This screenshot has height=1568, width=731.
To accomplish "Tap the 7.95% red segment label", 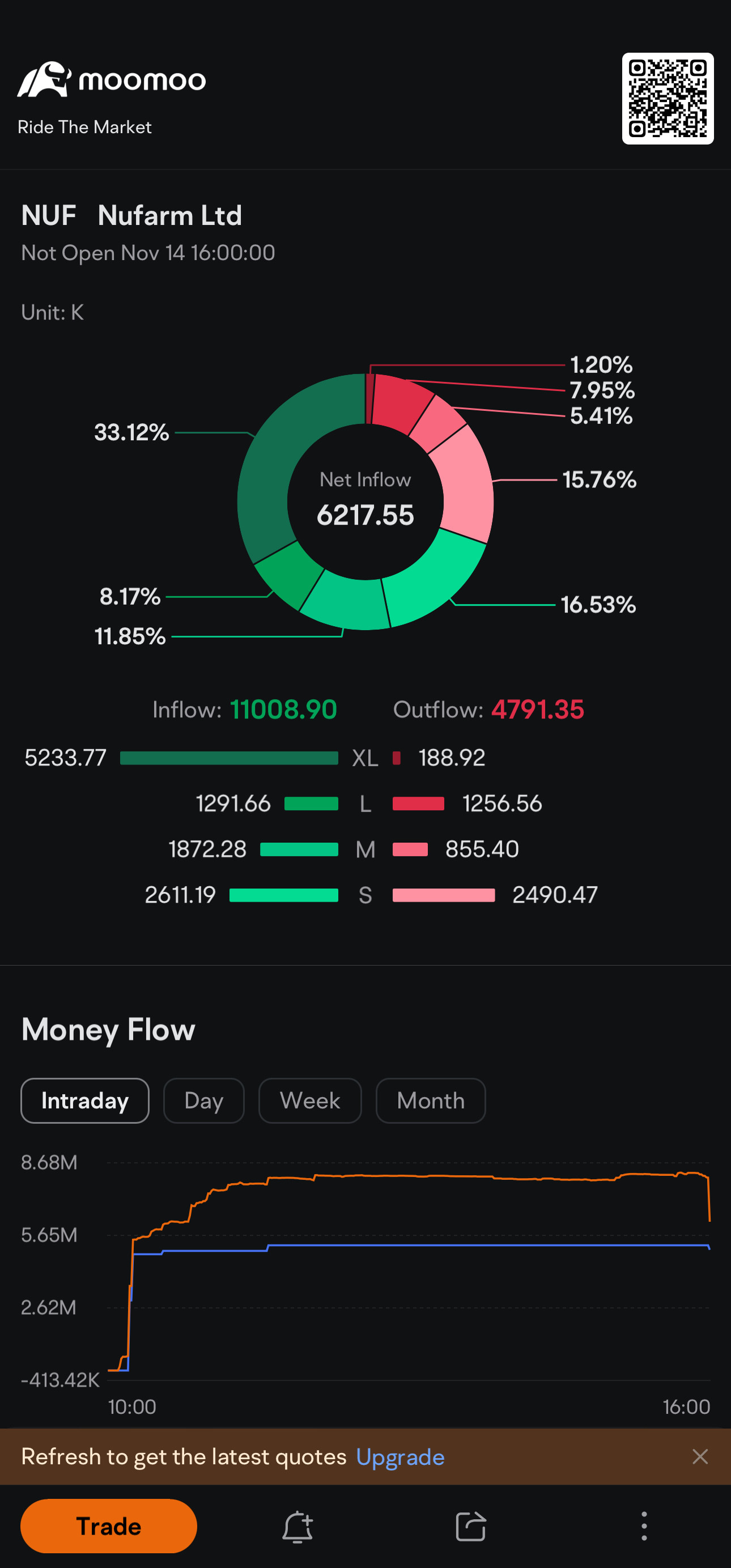I will click(x=602, y=390).
